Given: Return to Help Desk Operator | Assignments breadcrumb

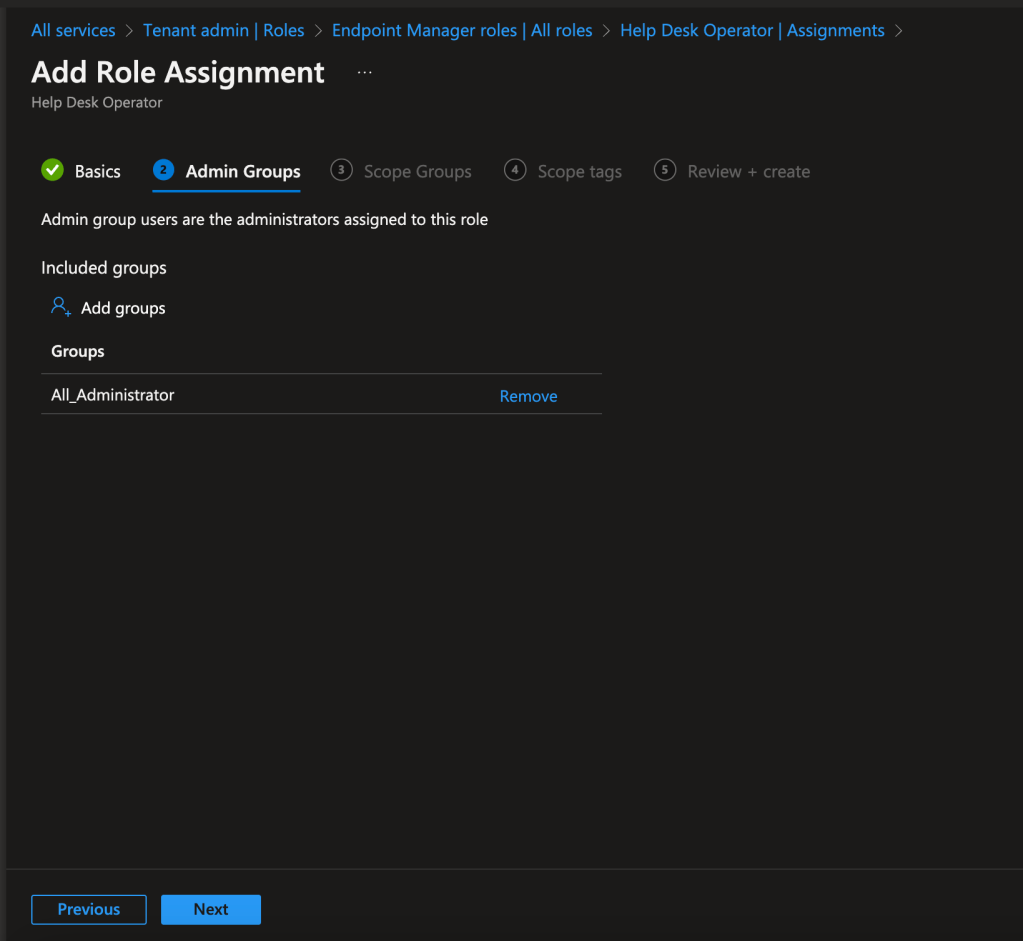Looking at the screenshot, I should point(752,30).
